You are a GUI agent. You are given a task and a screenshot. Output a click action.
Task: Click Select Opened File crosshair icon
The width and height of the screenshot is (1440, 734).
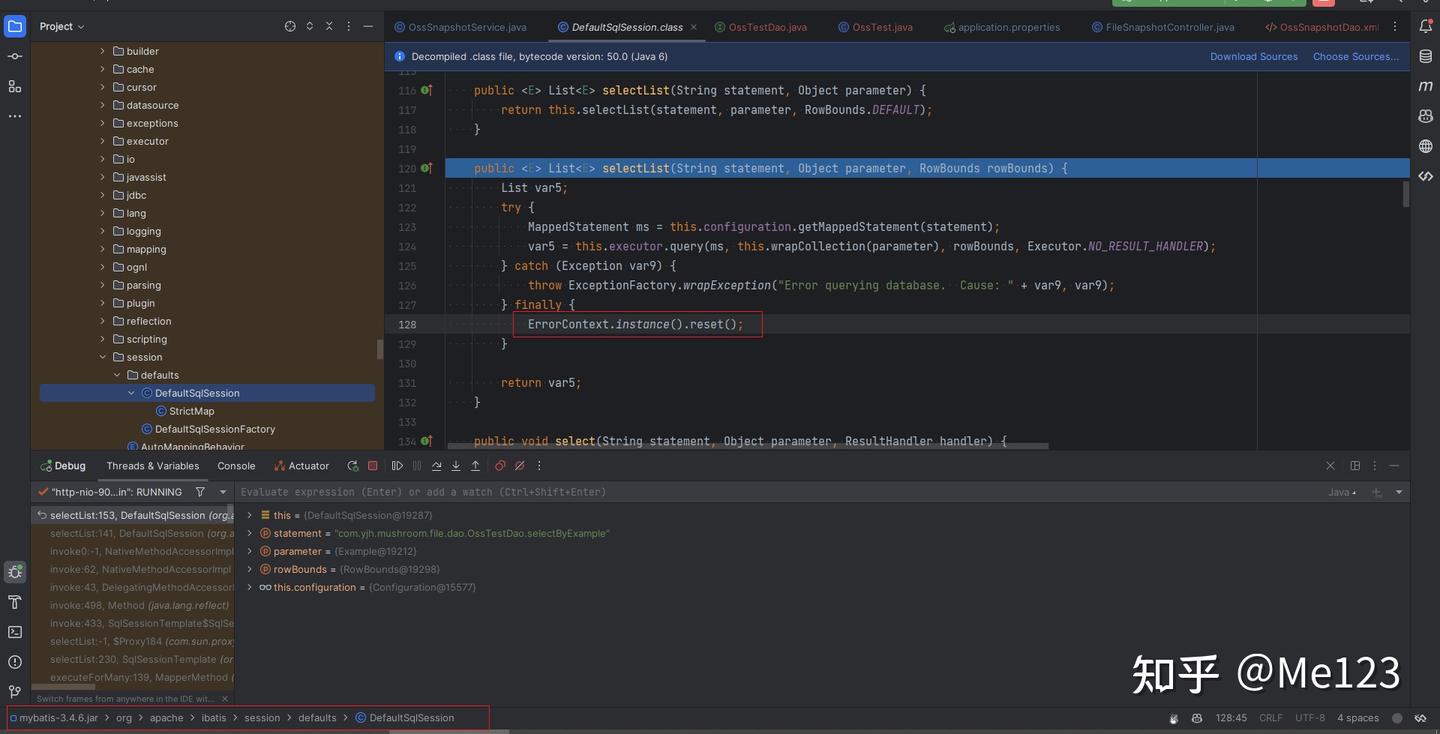pyautogui.click(x=290, y=27)
